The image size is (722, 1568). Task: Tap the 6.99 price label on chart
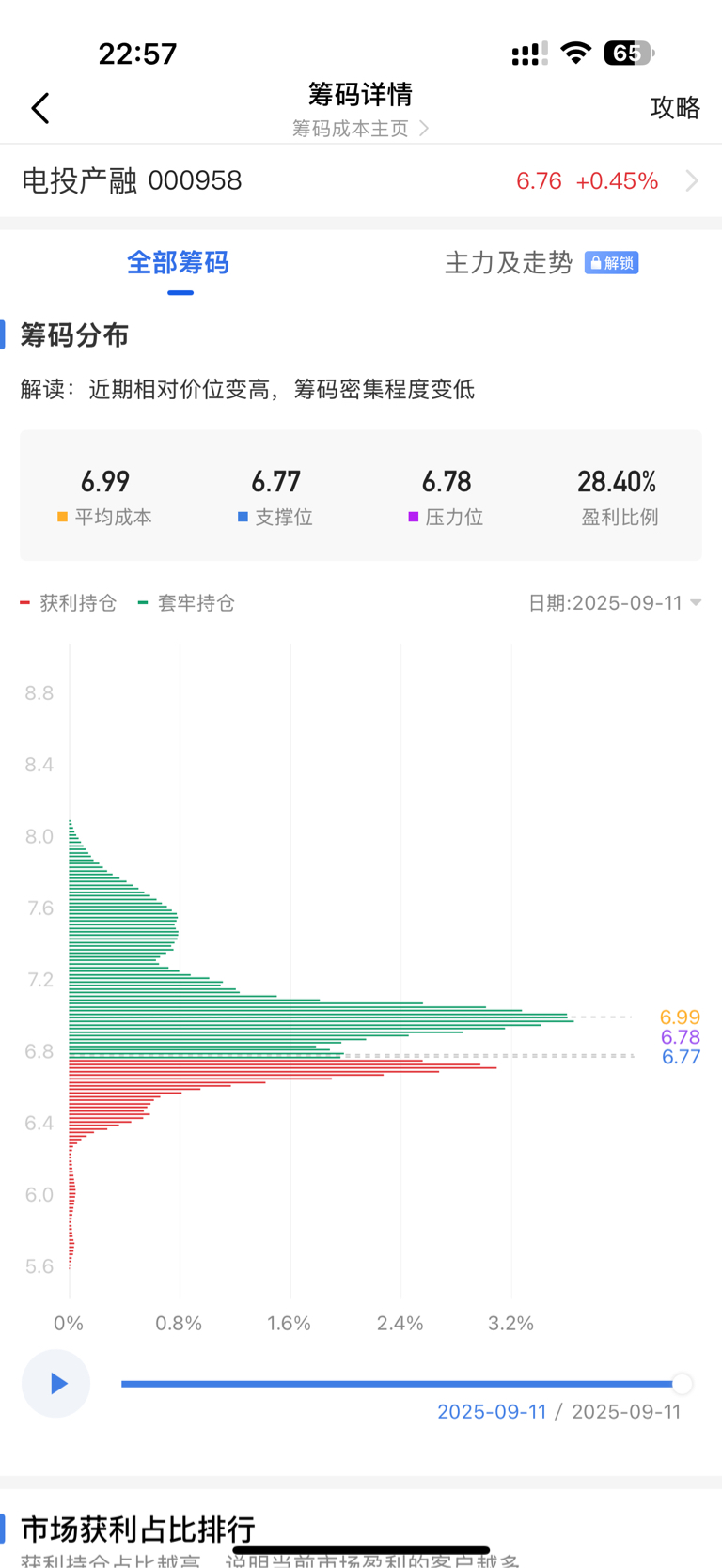pyautogui.click(x=680, y=1017)
